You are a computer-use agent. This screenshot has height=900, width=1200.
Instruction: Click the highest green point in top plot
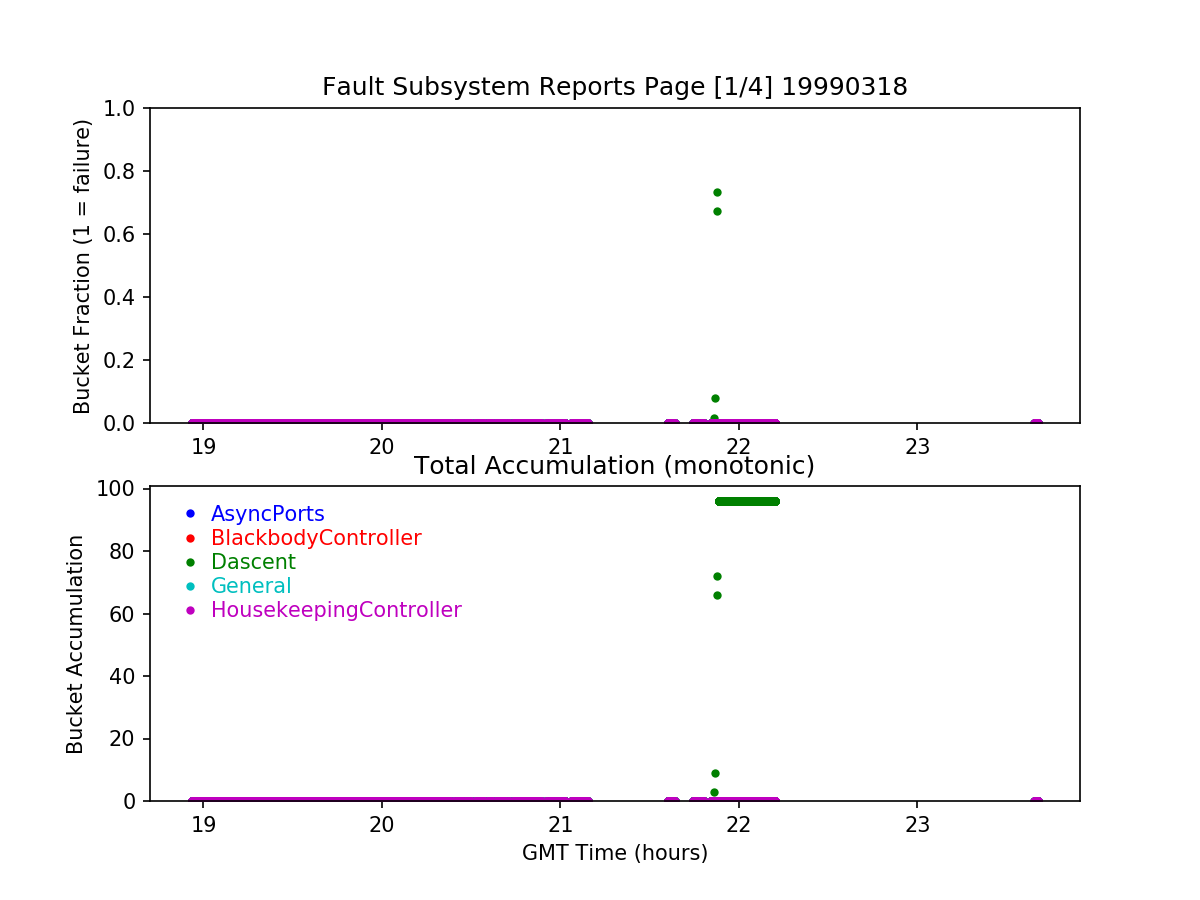click(717, 192)
